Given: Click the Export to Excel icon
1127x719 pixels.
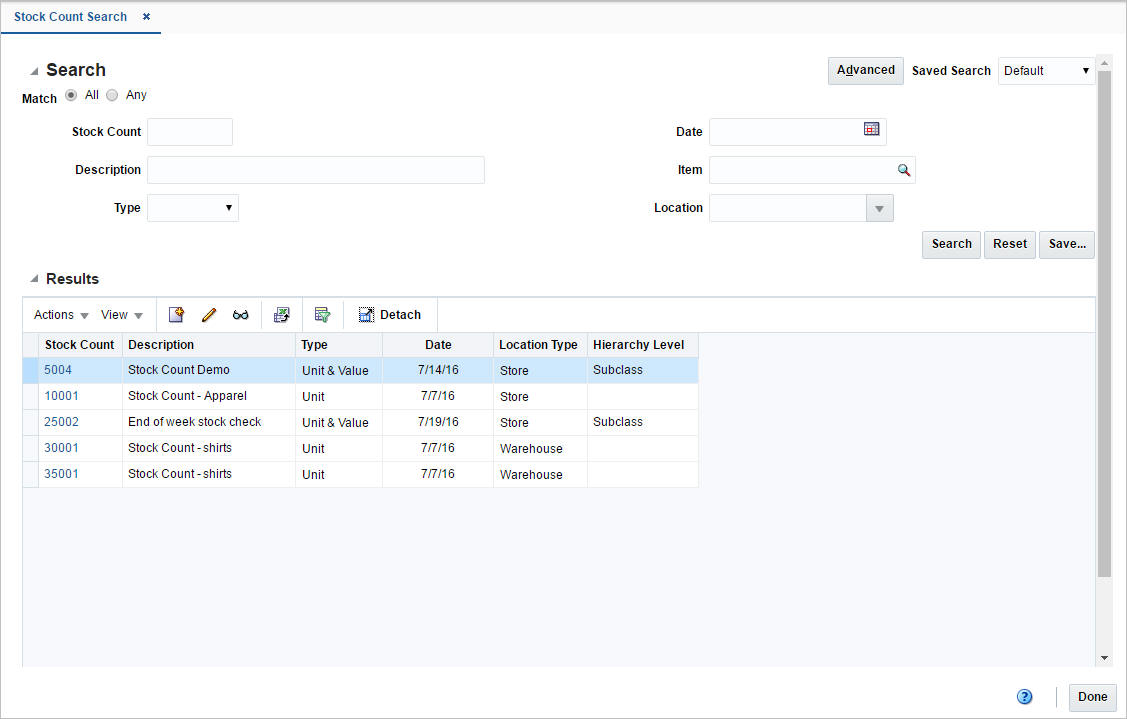Looking at the screenshot, I should 282,314.
